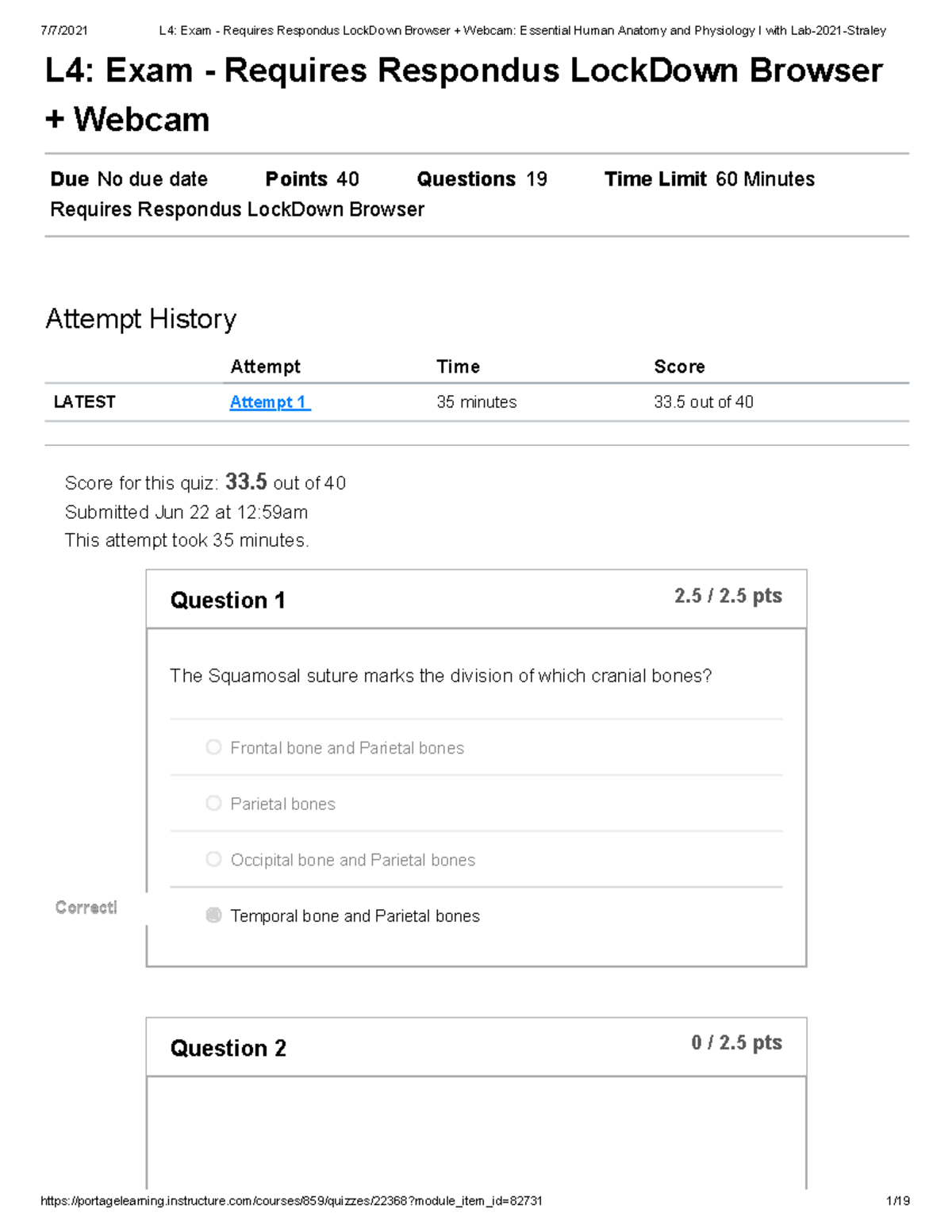This screenshot has width=952, height=1232.
Task: Click the portagelearning URL in the page footer
Action: pos(291,1201)
